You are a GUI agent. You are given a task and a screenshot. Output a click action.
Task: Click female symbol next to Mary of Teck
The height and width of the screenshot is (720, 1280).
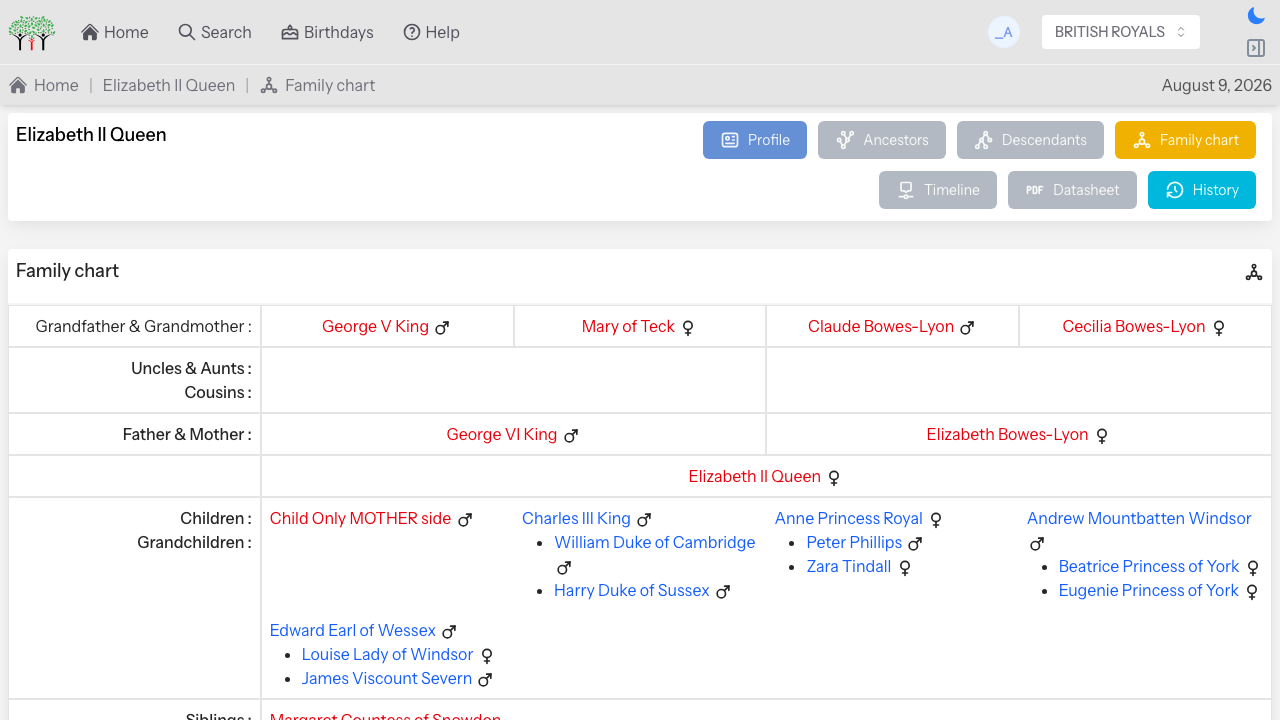point(688,327)
